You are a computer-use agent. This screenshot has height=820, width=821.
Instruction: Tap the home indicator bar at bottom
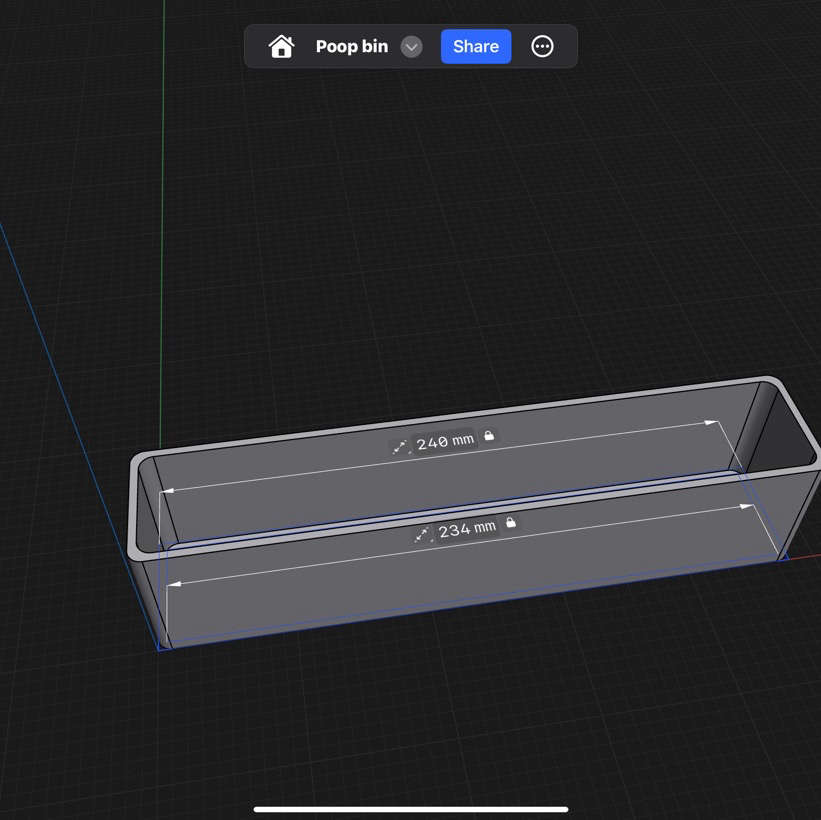(x=410, y=806)
